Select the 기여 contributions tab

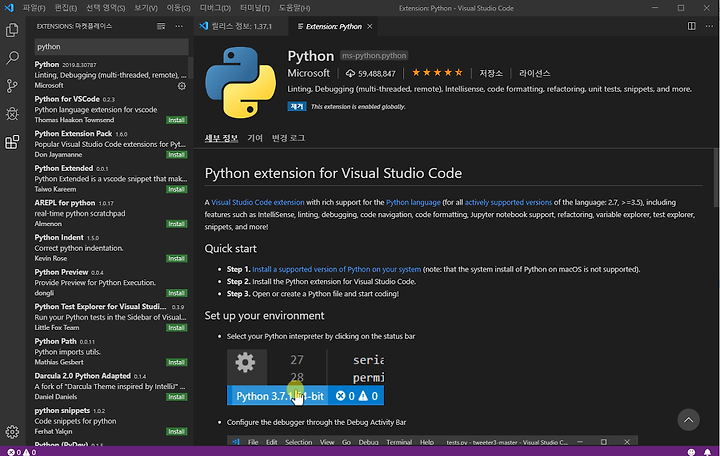click(255, 138)
